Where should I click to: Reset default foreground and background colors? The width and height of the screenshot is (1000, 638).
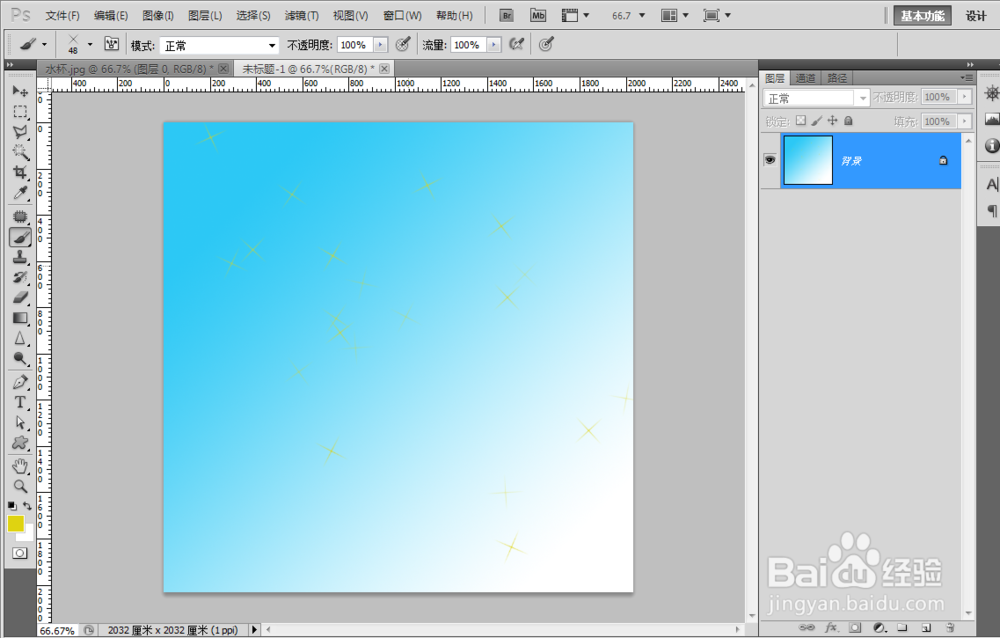(x=12, y=506)
